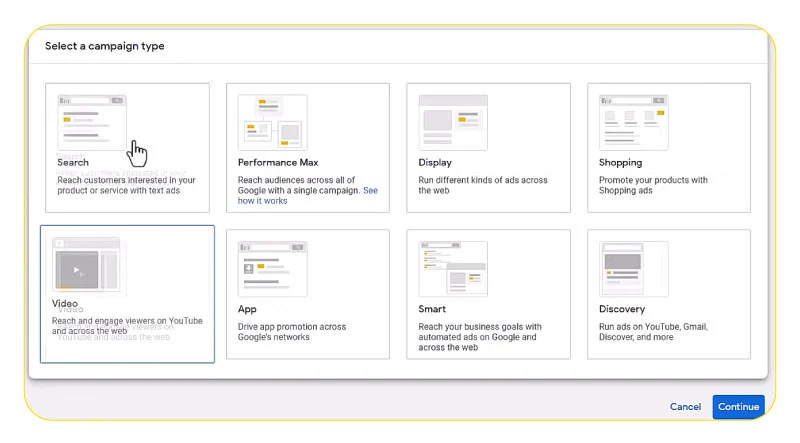Viewport: 800px width, 443px height.
Task: Select the Discovery campaign illustration
Action: tap(634, 269)
